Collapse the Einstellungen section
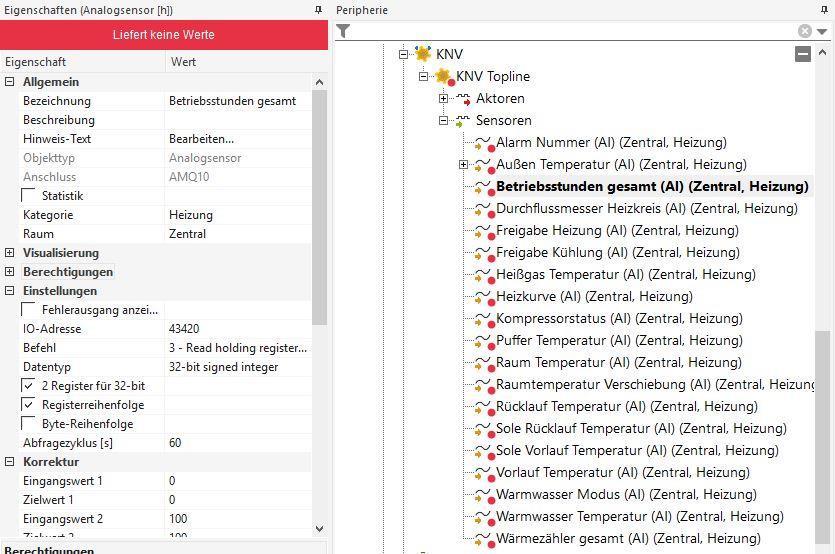The height and width of the screenshot is (554, 835). [10, 291]
